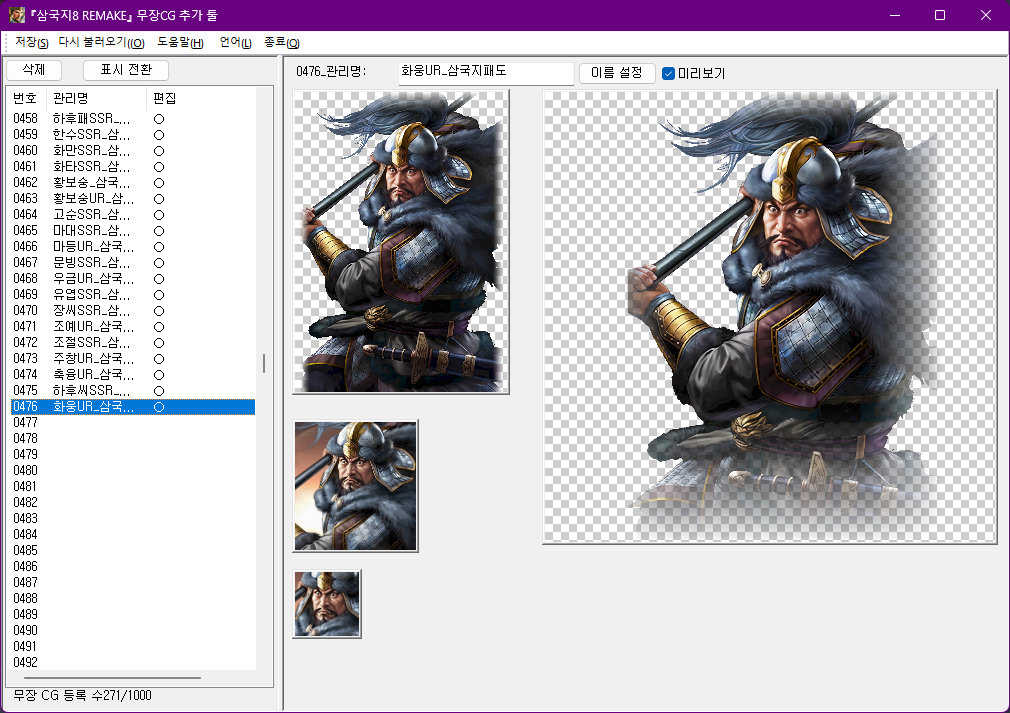The width and height of the screenshot is (1010, 713).
Task: Select row 0467 문빙SSR
Action: [133, 263]
